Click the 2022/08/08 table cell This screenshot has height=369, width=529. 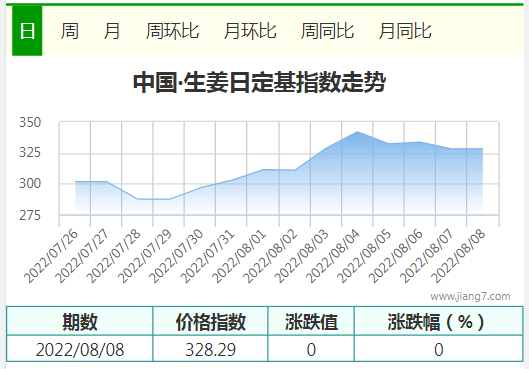point(80,349)
